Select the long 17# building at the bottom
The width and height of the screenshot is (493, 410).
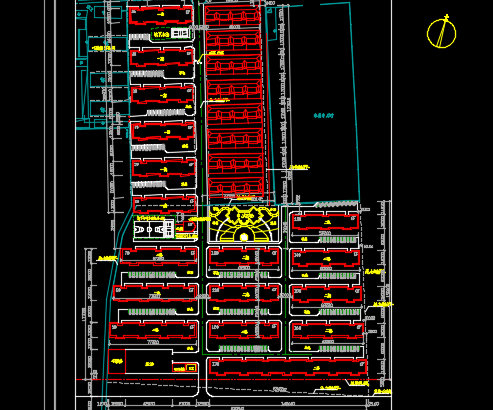click(288, 367)
